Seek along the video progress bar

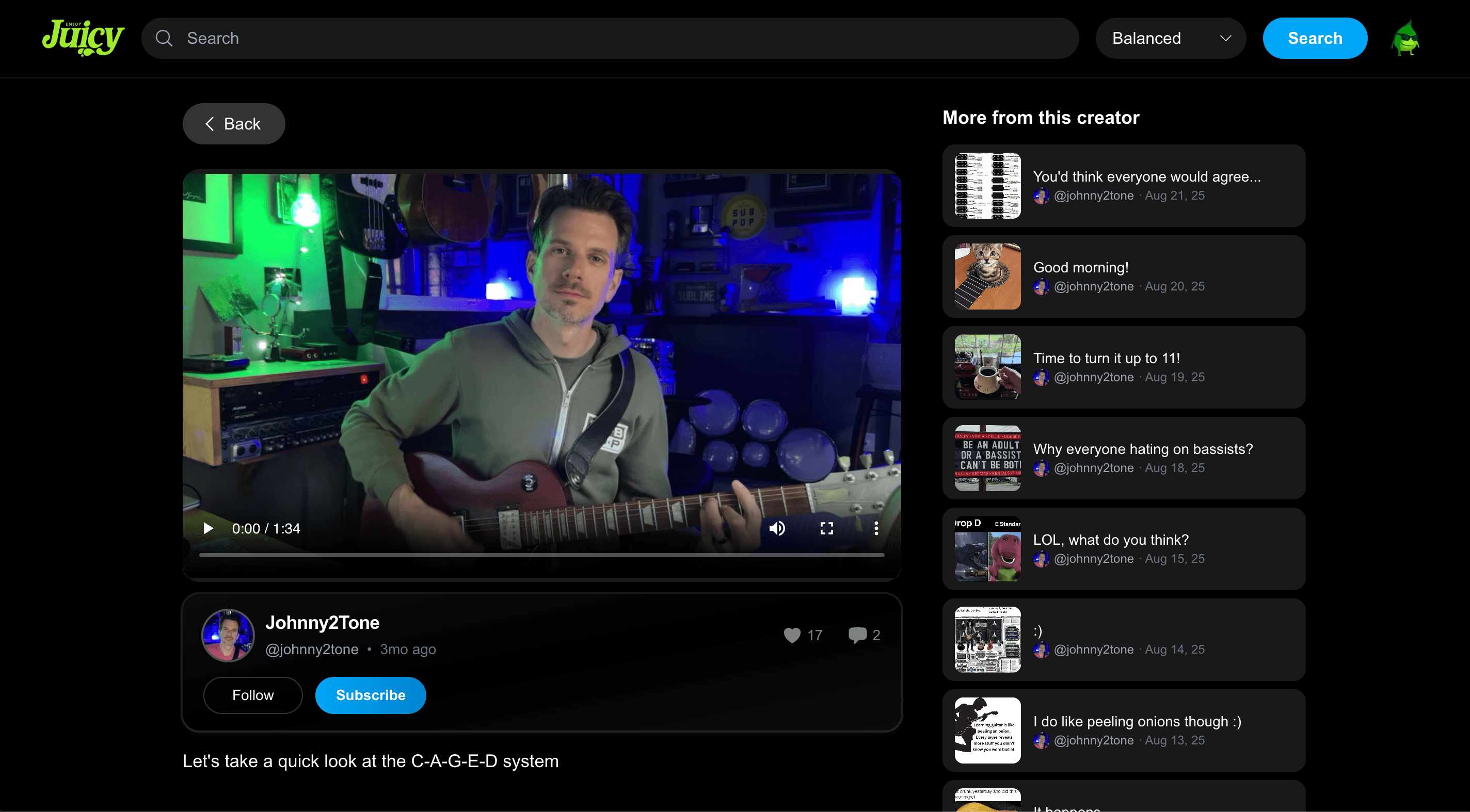pyautogui.click(x=541, y=555)
